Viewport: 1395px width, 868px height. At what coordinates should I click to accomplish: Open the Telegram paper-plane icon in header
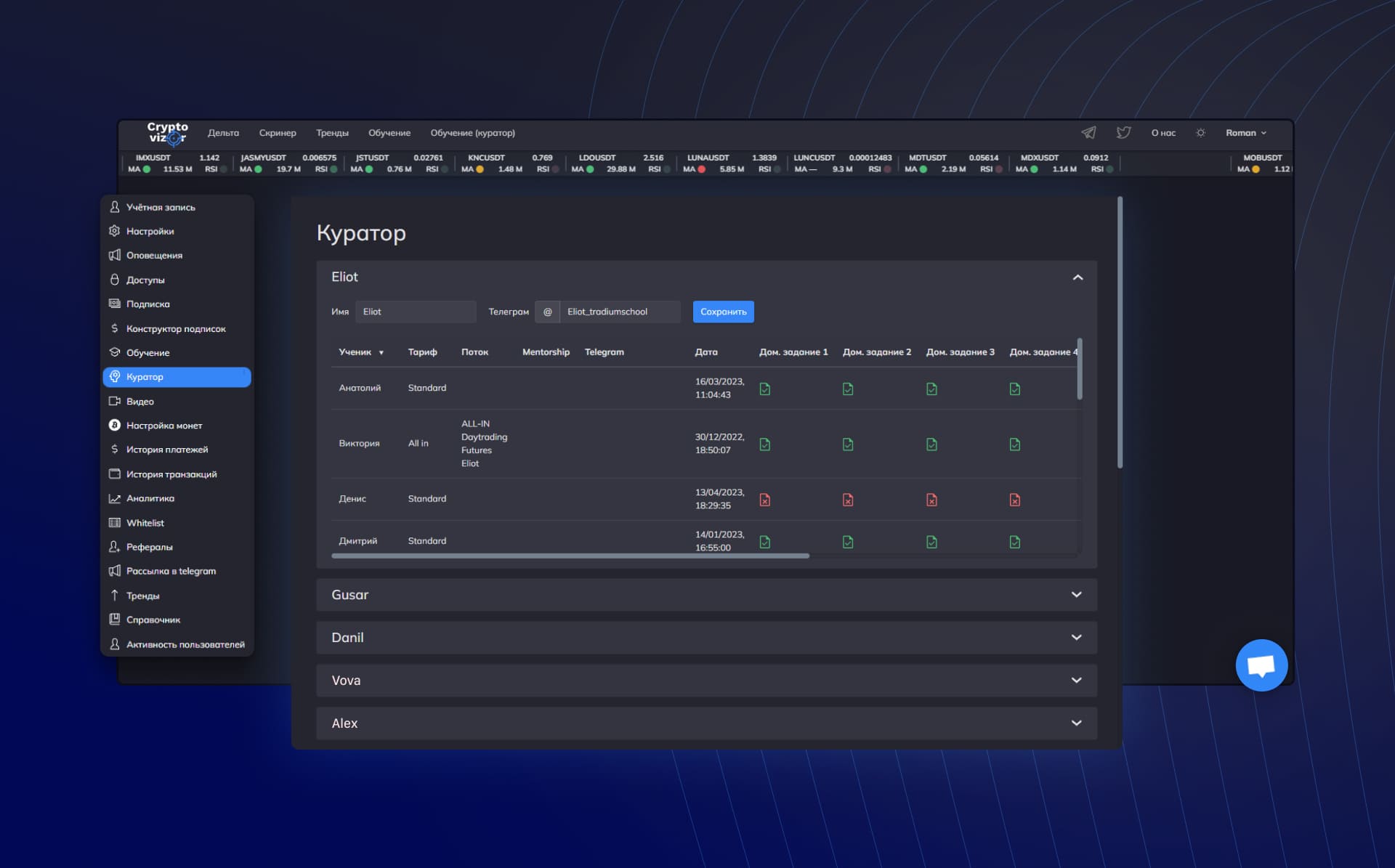tap(1088, 132)
